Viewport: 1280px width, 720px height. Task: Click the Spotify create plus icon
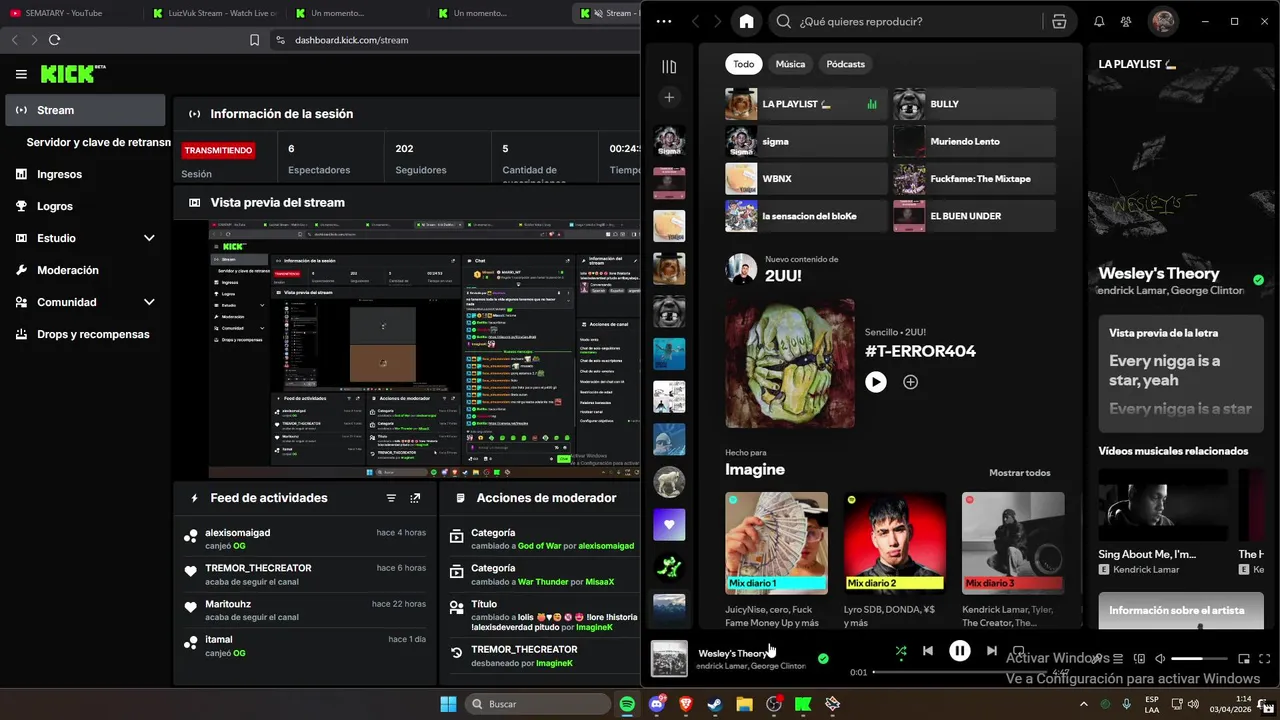669,97
